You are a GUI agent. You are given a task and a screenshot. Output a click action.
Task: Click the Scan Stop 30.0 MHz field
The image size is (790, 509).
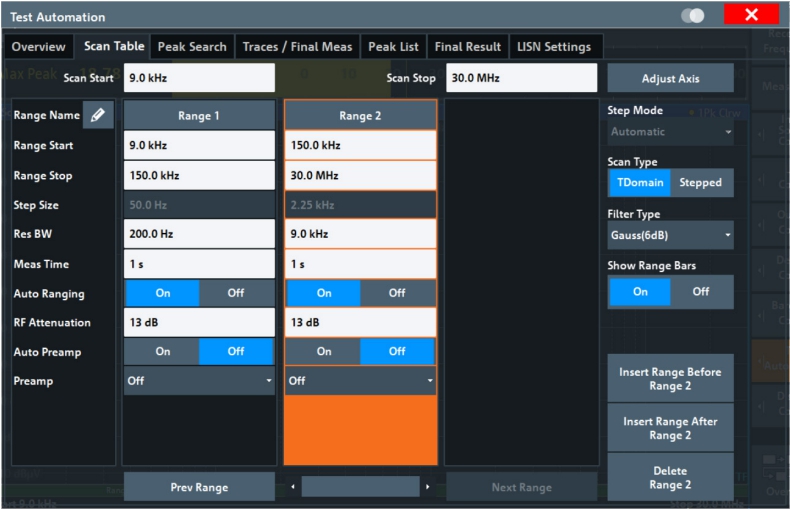(x=520, y=78)
